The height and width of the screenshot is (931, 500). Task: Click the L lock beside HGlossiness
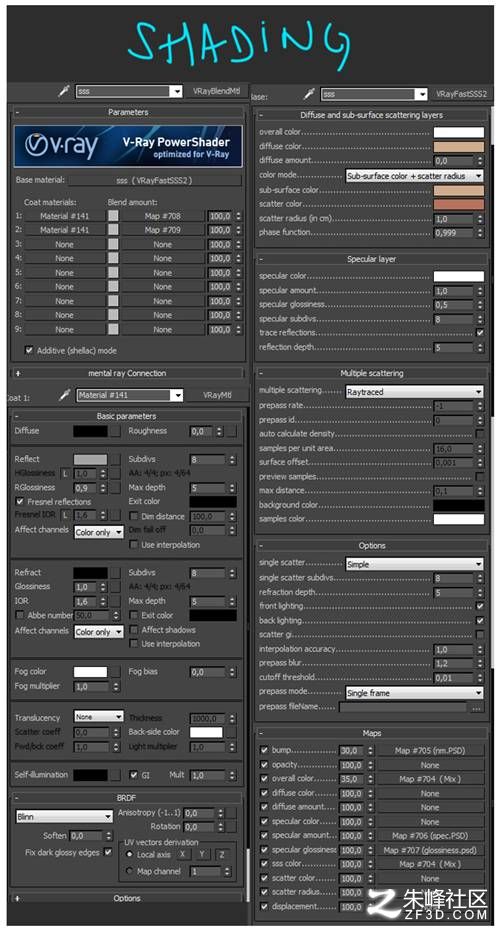point(65,474)
